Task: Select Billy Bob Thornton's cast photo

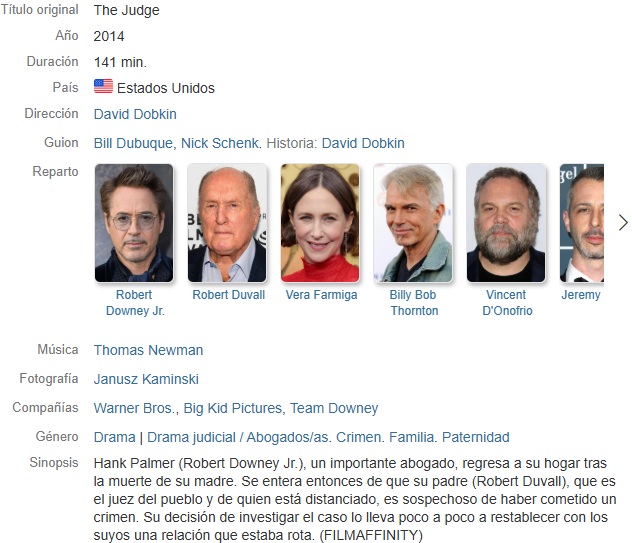Action: [413, 223]
